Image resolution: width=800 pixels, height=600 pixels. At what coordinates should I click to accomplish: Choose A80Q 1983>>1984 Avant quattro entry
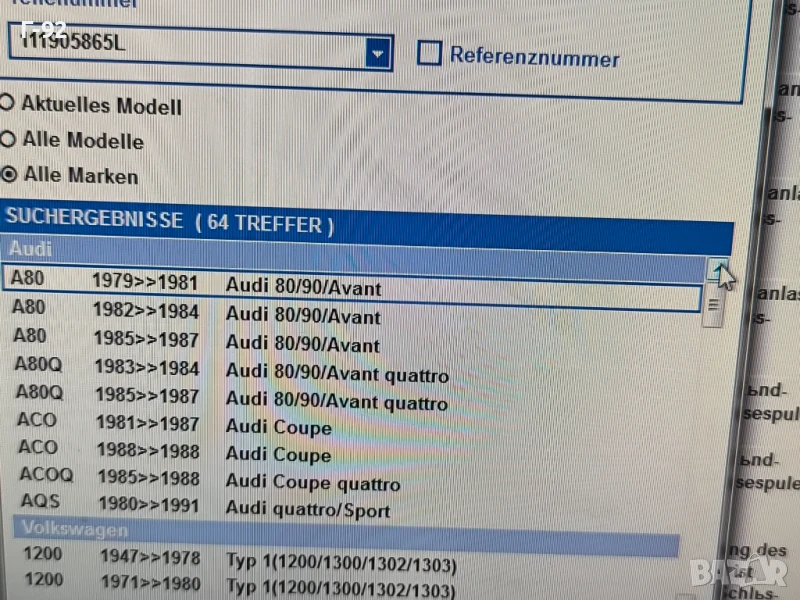point(300,372)
